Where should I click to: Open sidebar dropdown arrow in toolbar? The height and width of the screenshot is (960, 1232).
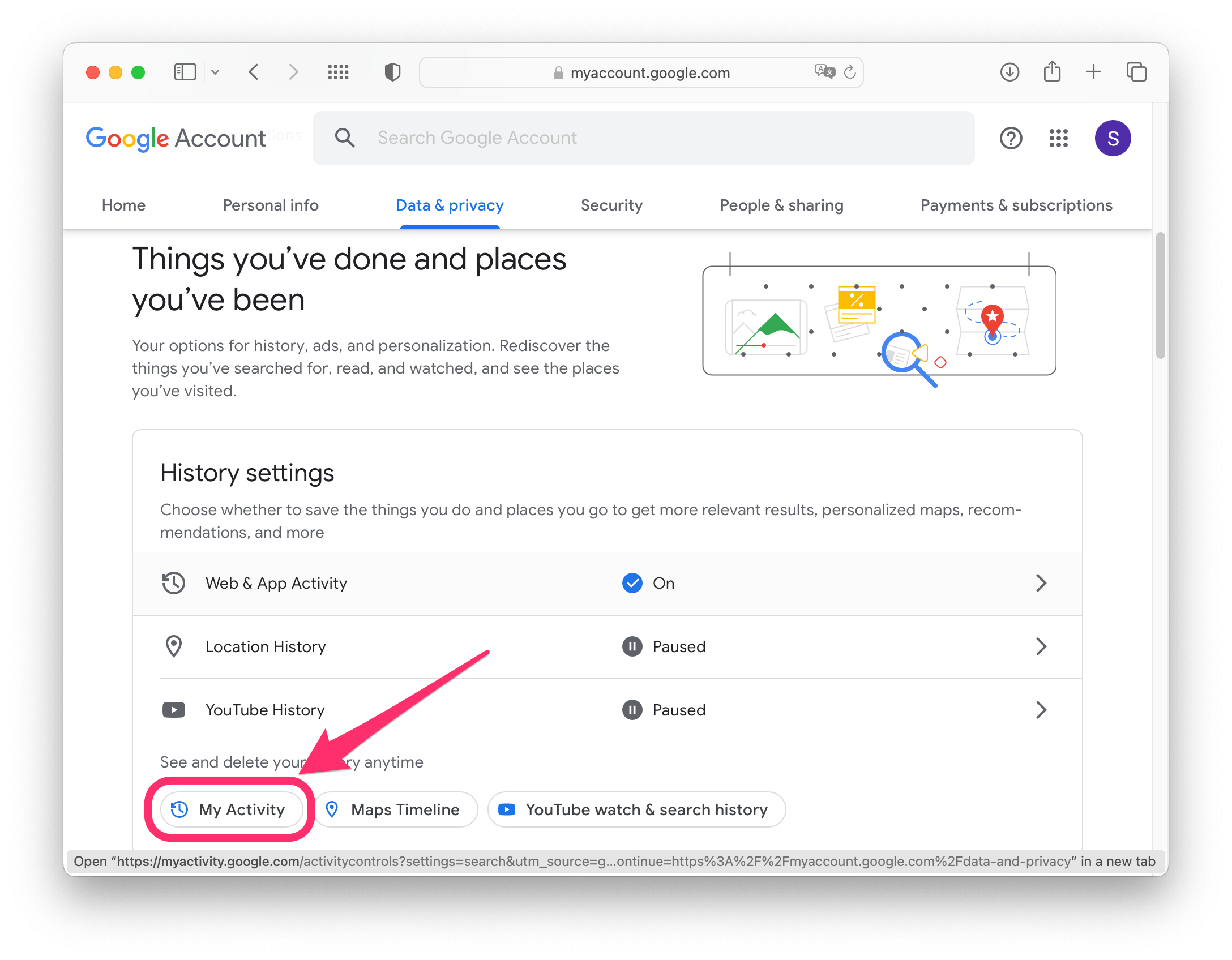click(215, 72)
